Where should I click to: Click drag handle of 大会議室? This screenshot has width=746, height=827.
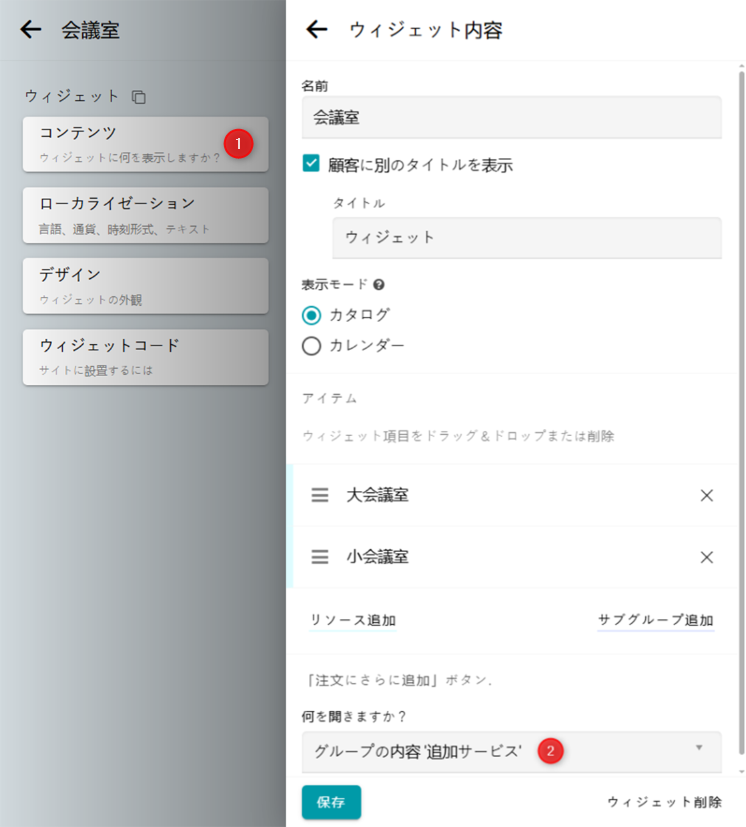click(320, 495)
